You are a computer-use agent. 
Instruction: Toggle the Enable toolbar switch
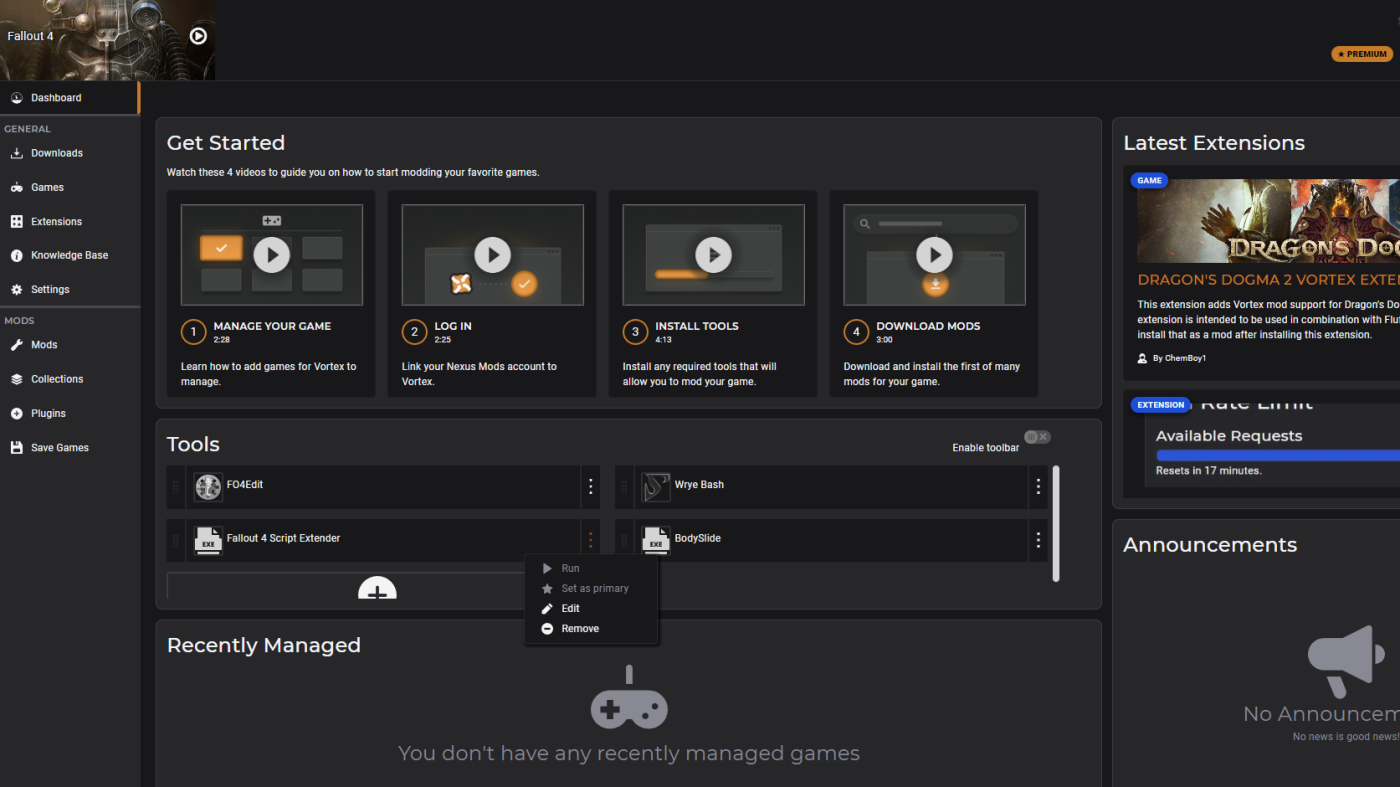(1037, 437)
